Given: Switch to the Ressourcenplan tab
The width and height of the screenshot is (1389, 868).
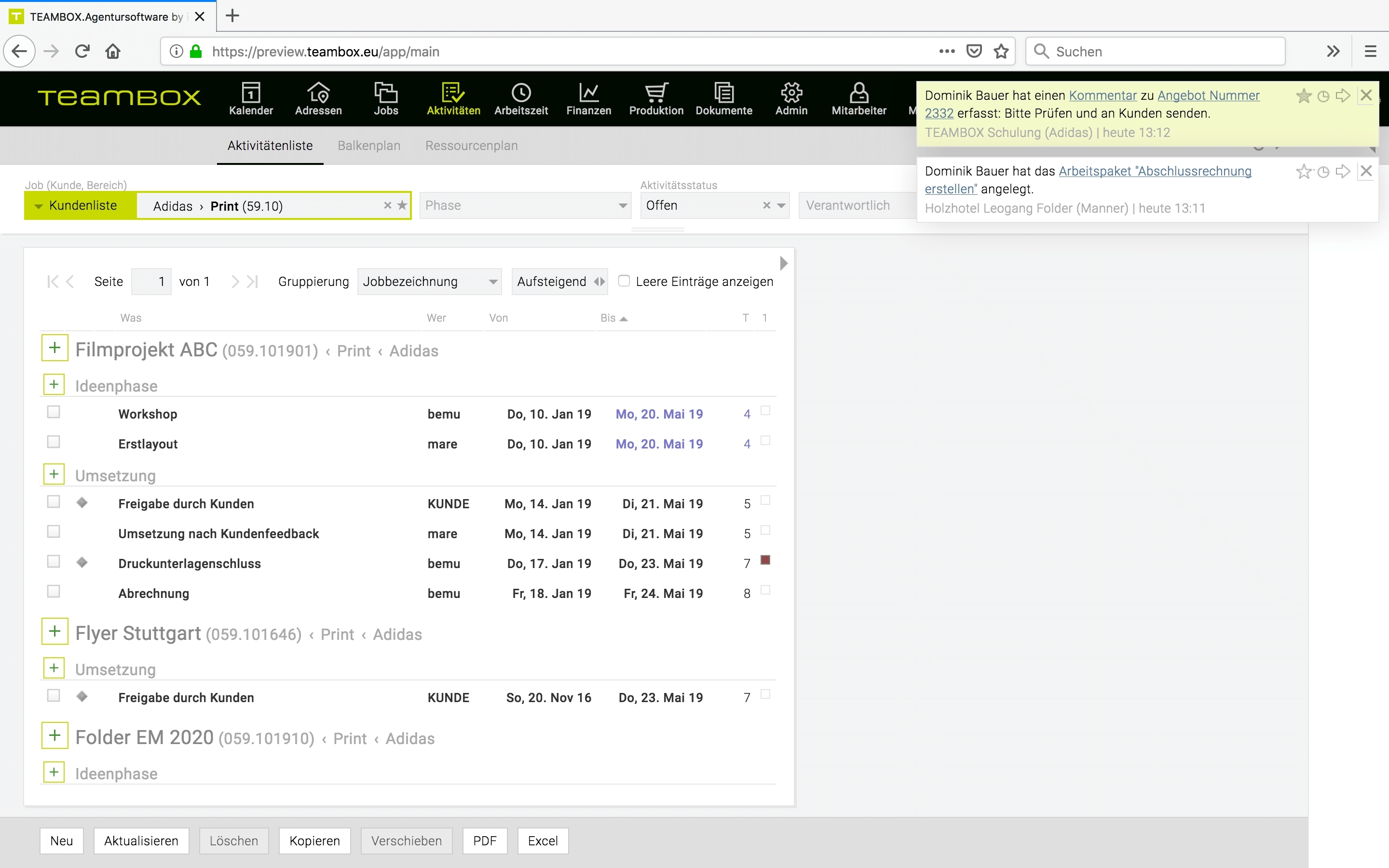Looking at the screenshot, I should coord(471,146).
